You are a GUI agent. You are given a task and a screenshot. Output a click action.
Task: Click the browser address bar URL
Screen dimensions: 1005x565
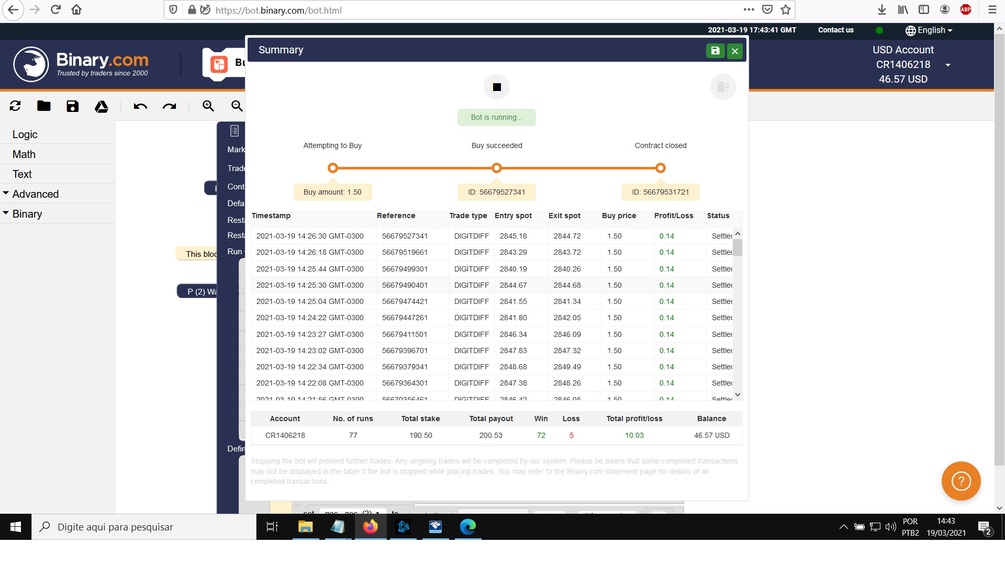[278, 10]
